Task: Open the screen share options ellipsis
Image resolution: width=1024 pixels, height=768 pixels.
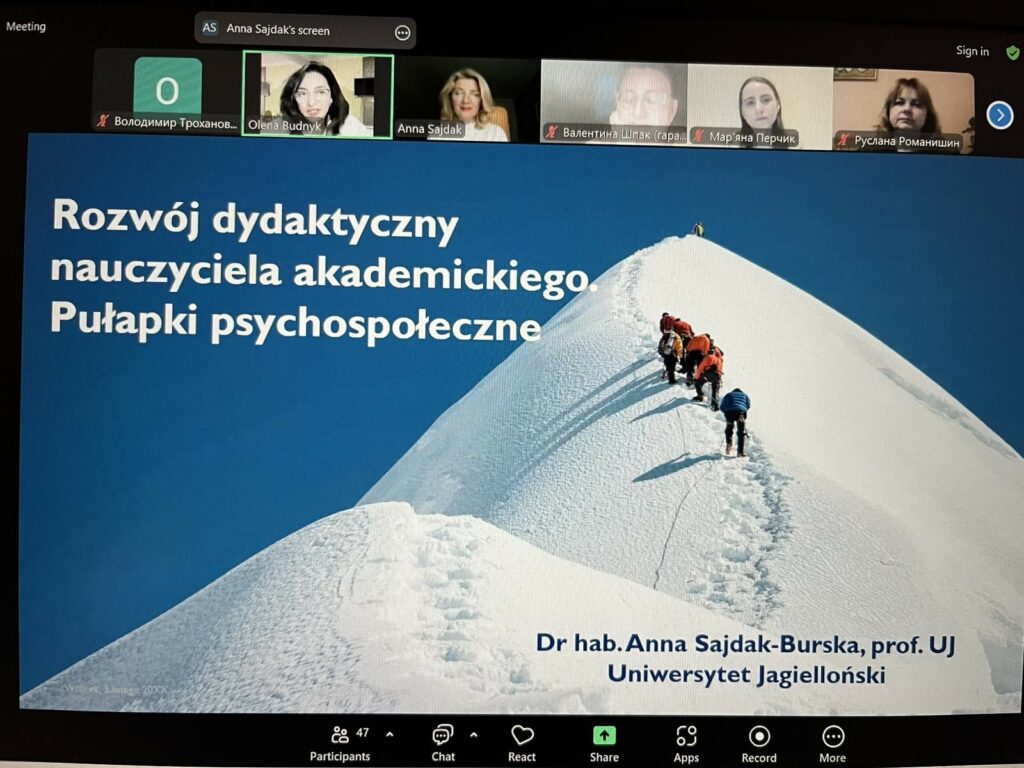Action: (x=402, y=32)
